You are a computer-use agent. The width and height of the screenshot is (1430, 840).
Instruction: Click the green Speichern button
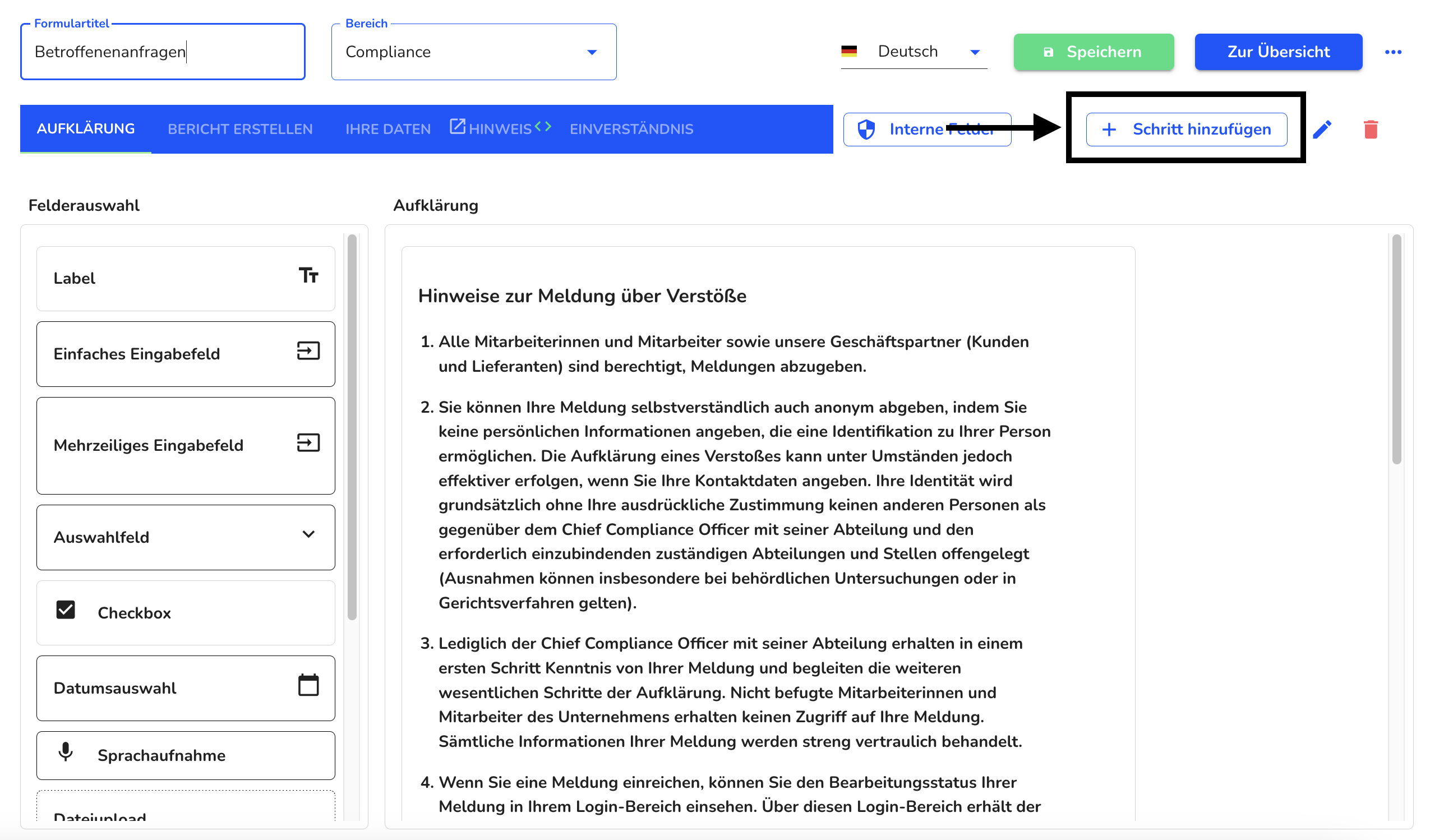click(x=1094, y=52)
